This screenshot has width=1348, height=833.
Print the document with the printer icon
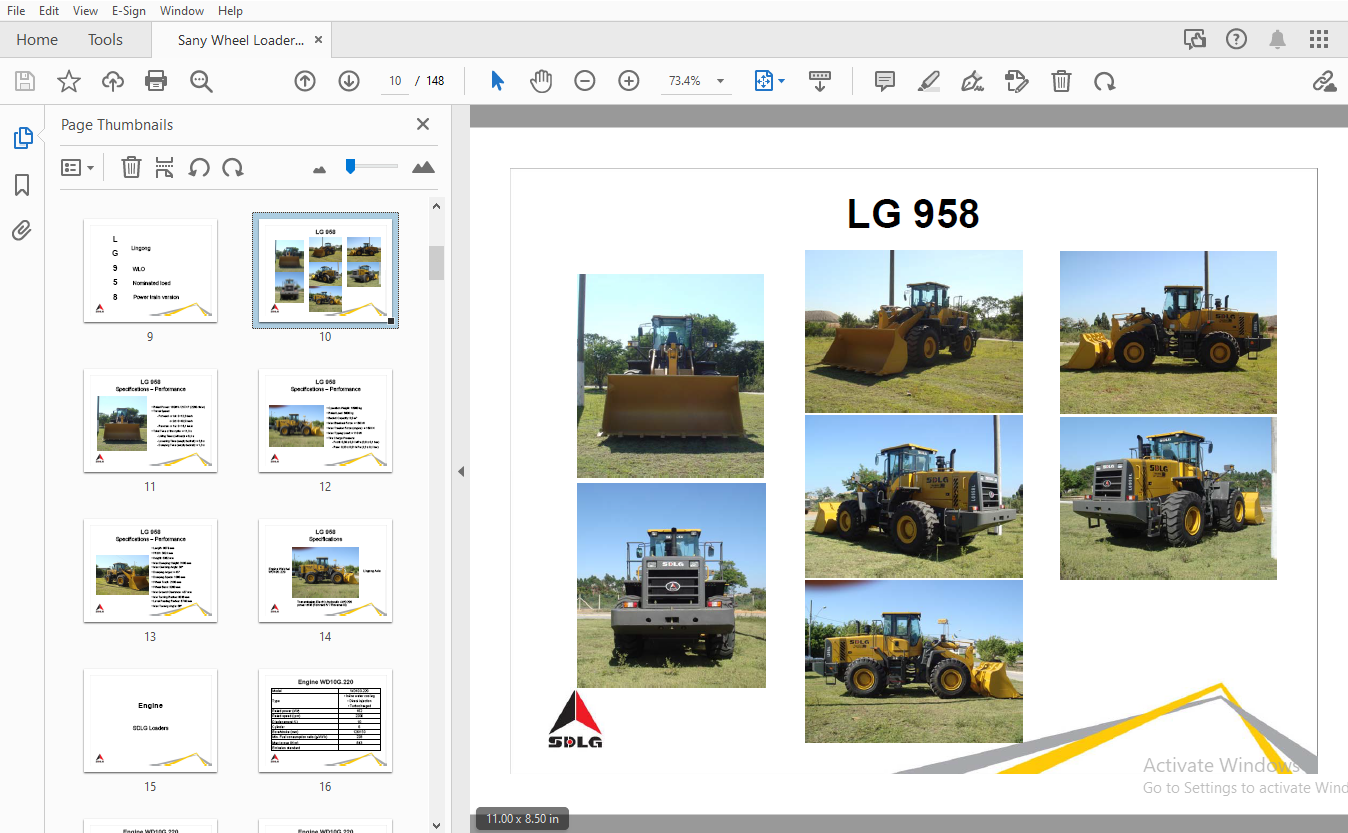coord(156,81)
